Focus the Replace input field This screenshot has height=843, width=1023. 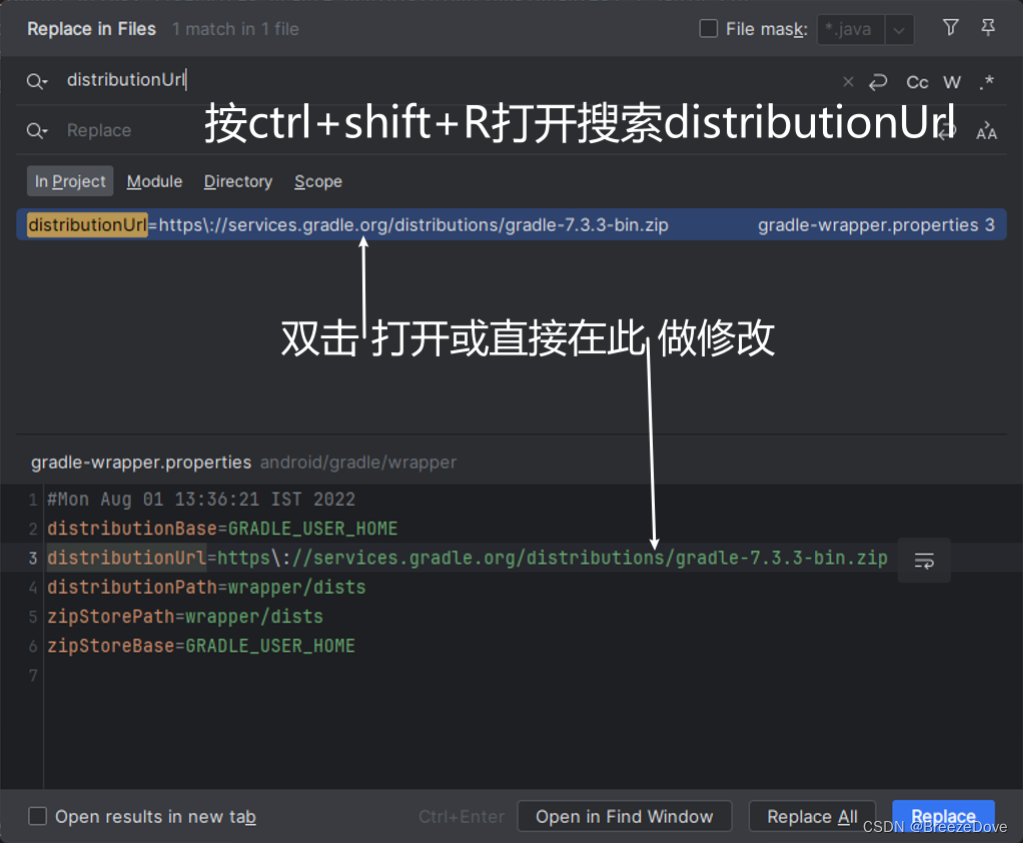[496, 130]
